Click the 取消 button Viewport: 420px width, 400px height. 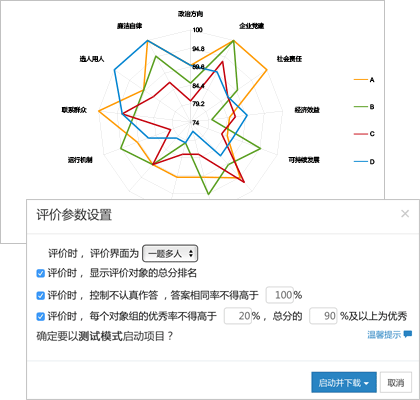[396, 383]
